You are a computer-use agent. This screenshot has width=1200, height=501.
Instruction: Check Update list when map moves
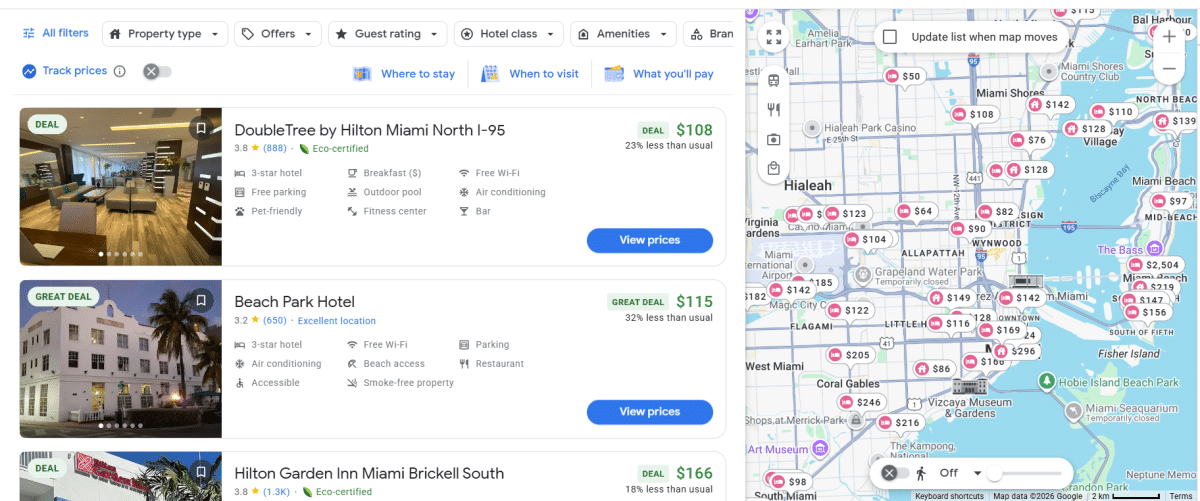890,37
